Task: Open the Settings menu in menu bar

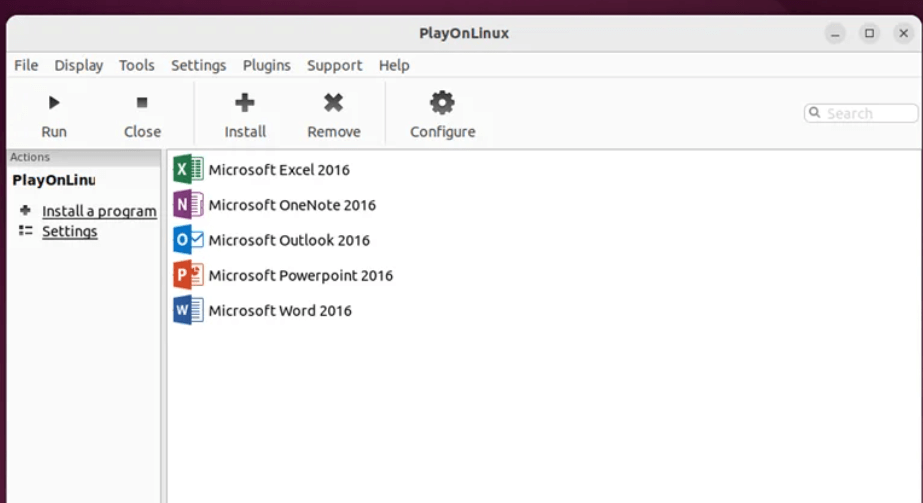Action: pyautogui.click(x=198, y=65)
